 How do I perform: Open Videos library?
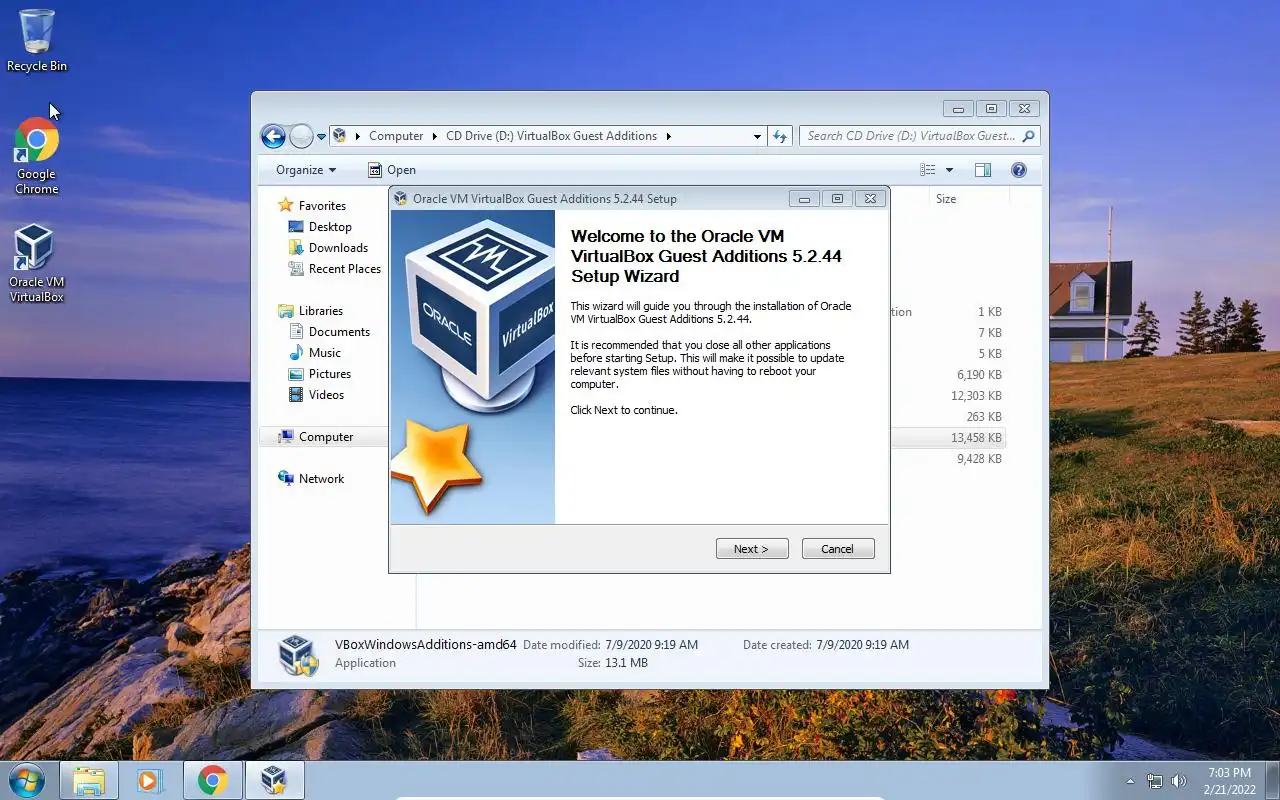pyautogui.click(x=316, y=395)
